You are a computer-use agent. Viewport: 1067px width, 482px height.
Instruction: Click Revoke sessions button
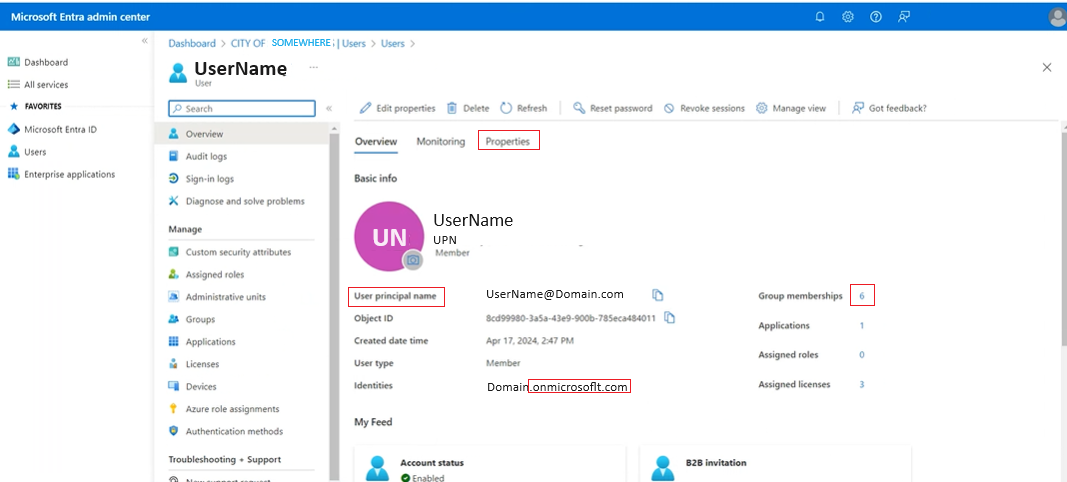pos(704,108)
